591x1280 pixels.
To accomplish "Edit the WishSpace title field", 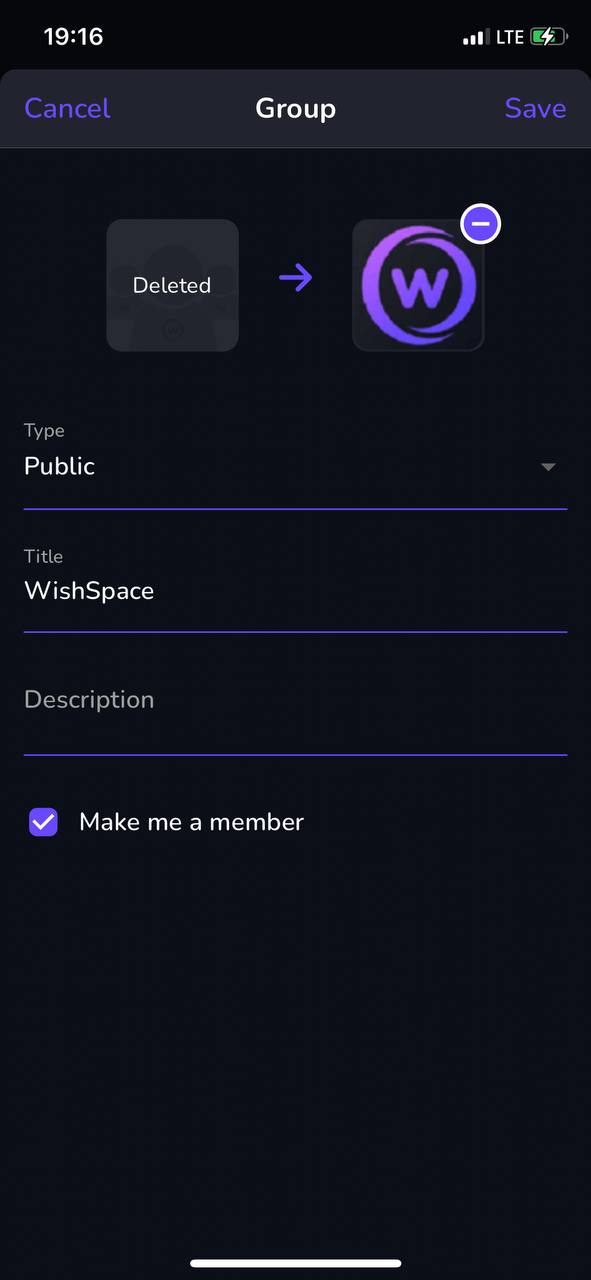I will click(295, 591).
